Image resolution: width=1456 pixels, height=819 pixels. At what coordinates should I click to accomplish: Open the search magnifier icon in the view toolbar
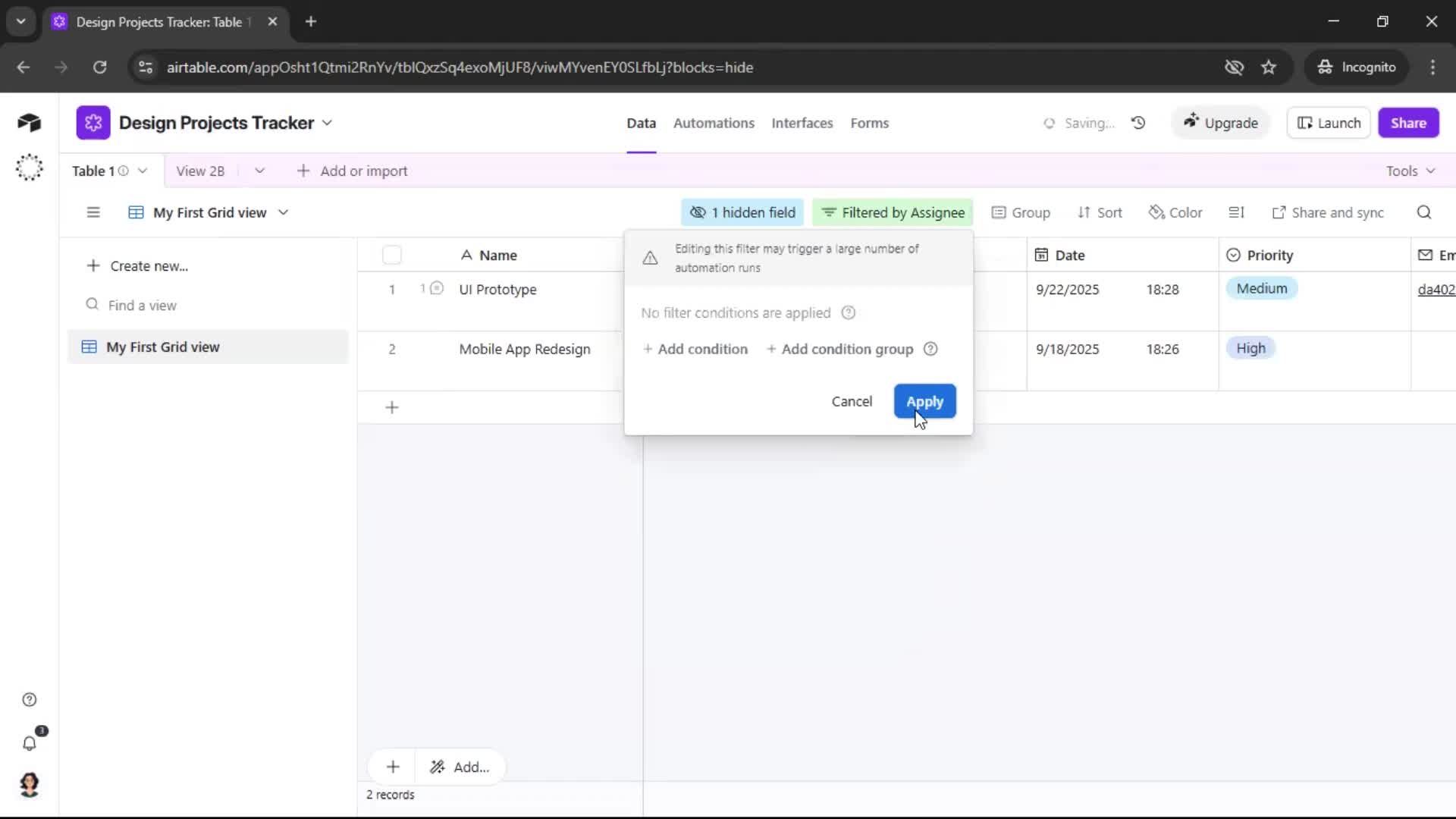click(1424, 213)
